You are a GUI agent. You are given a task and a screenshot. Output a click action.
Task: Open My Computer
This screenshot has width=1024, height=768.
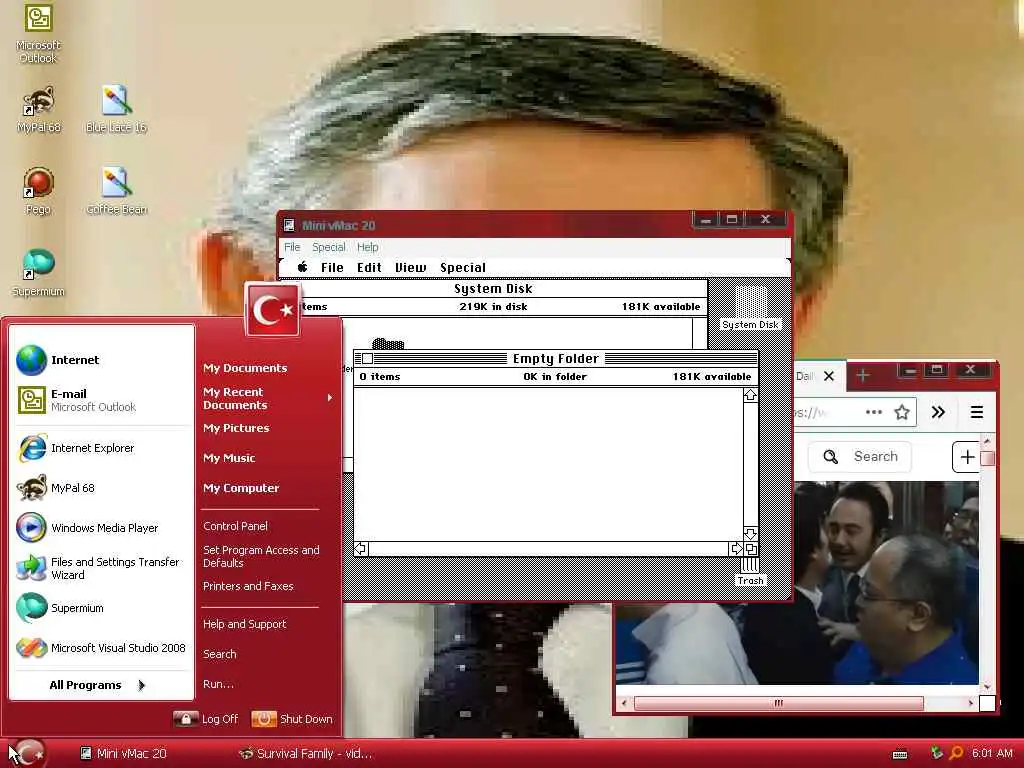pos(241,488)
